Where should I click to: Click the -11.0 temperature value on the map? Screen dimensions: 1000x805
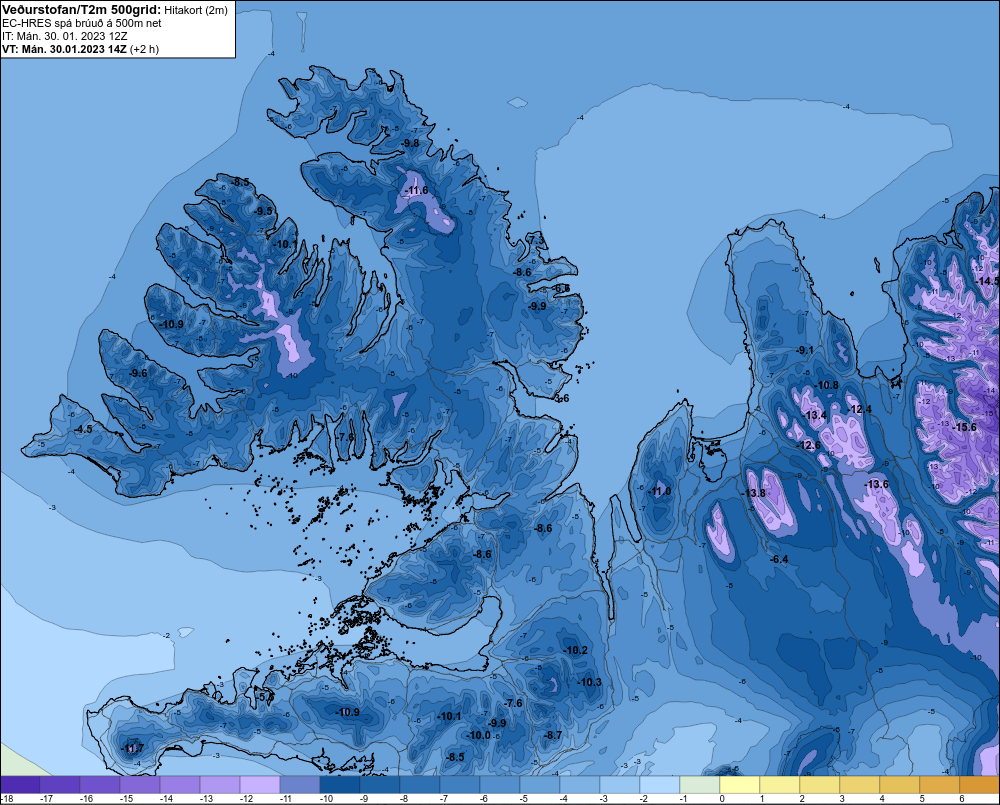pyautogui.click(x=659, y=491)
